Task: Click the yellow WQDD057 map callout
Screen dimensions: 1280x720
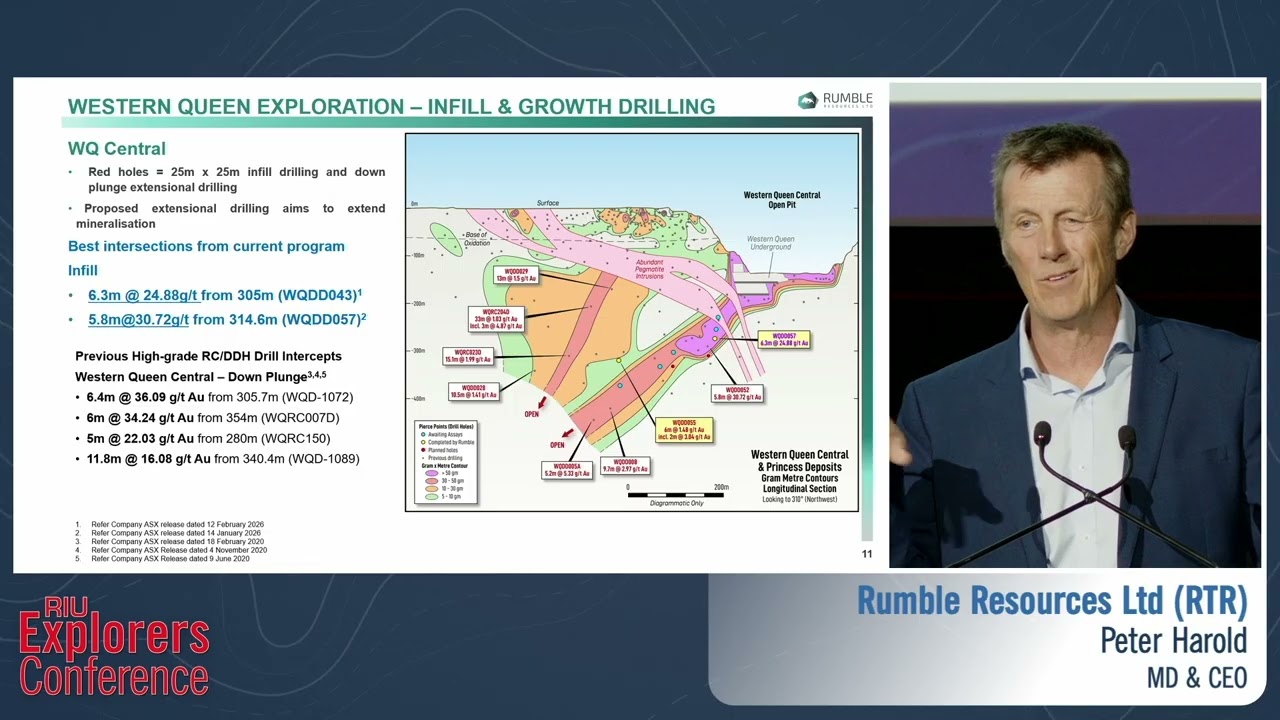Action: click(784, 340)
